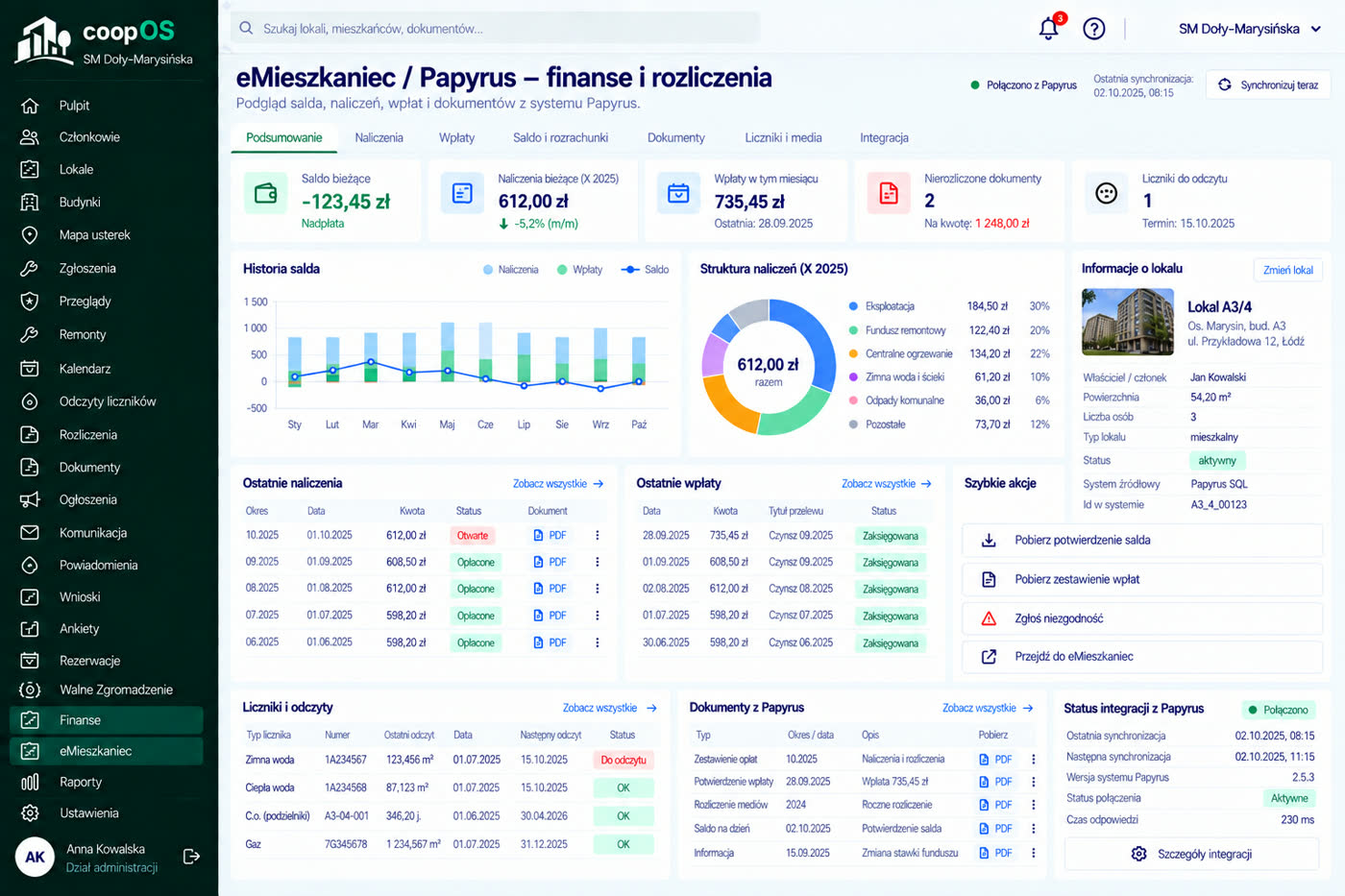Open Saldo i rozrachunki tab
Screen dimensions: 1345x896
pyautogui.click(x=560, y=138)
